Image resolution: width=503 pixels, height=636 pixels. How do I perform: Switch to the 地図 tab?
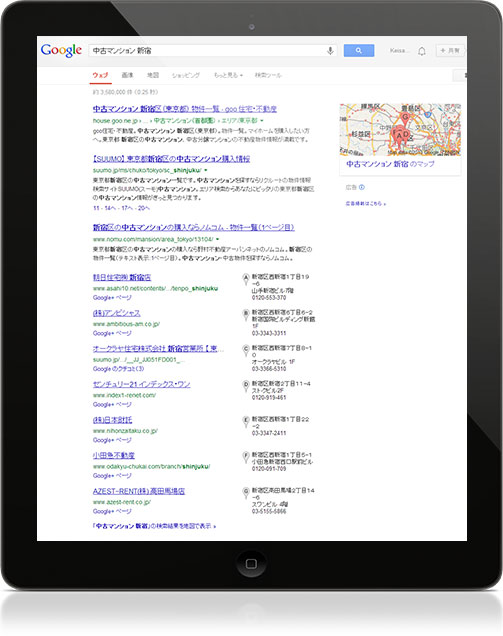pyautogui.click(x=153, y=75)
